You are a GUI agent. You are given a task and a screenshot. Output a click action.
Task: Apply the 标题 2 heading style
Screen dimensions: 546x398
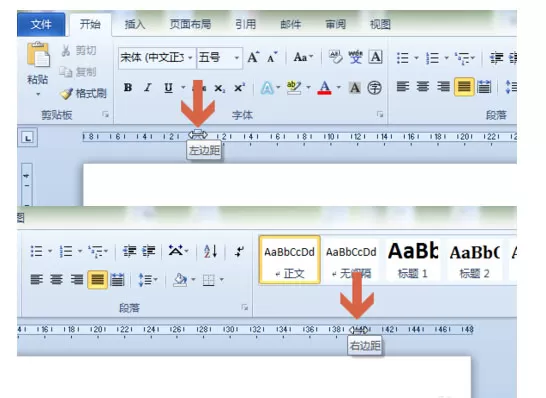coord(475,259)
